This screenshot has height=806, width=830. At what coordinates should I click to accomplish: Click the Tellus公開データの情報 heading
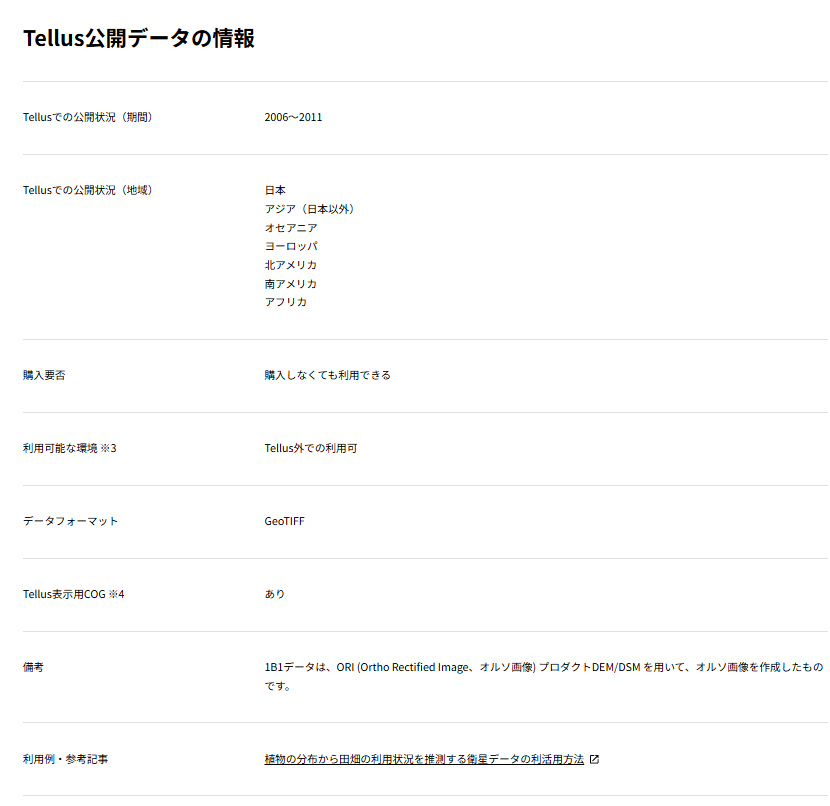click(x=139, y=39)
